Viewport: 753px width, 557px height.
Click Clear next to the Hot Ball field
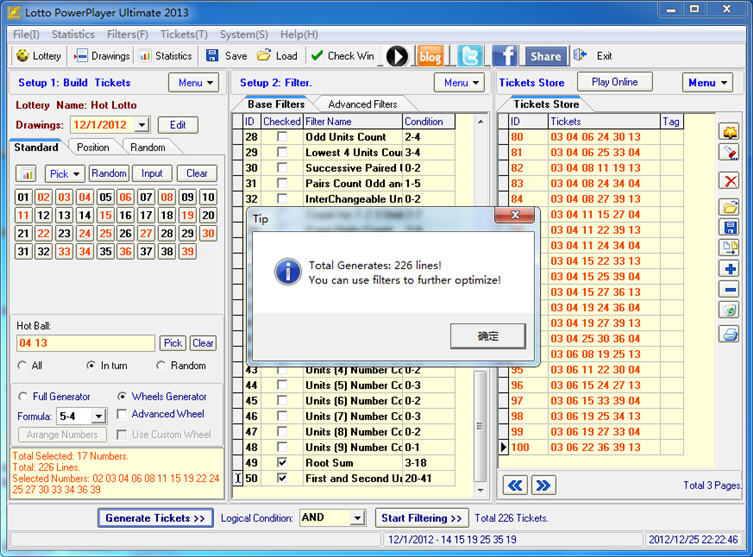pos(203,343)
